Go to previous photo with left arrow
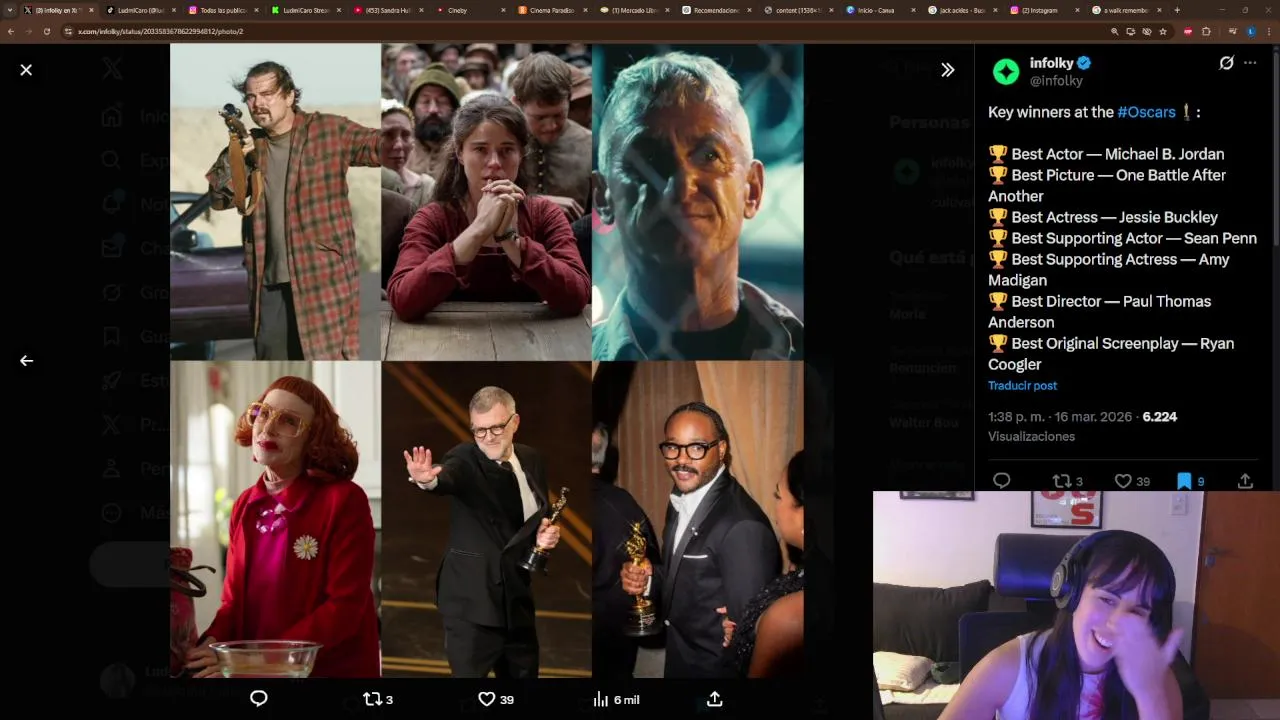The height and width of the screenshot is (720, 1280). tap(26, 361)
